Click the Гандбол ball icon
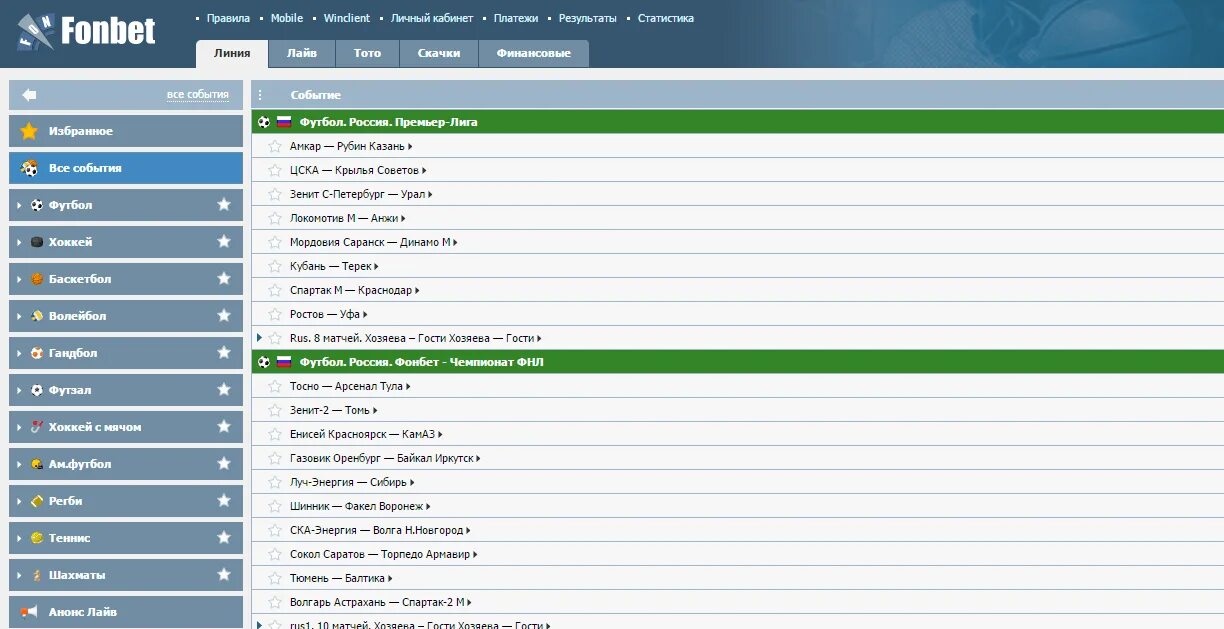The image size is (1224, 629). point(37,353)
